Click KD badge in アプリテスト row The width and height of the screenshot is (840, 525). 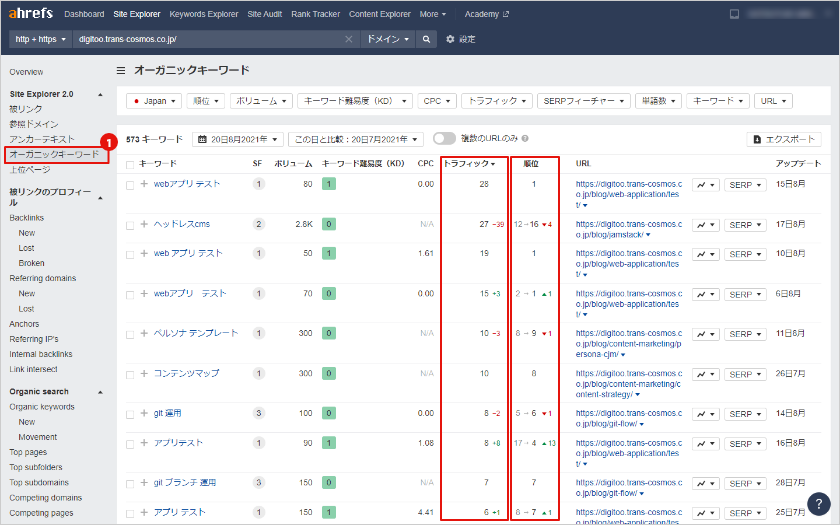click(x=329, y=442)
